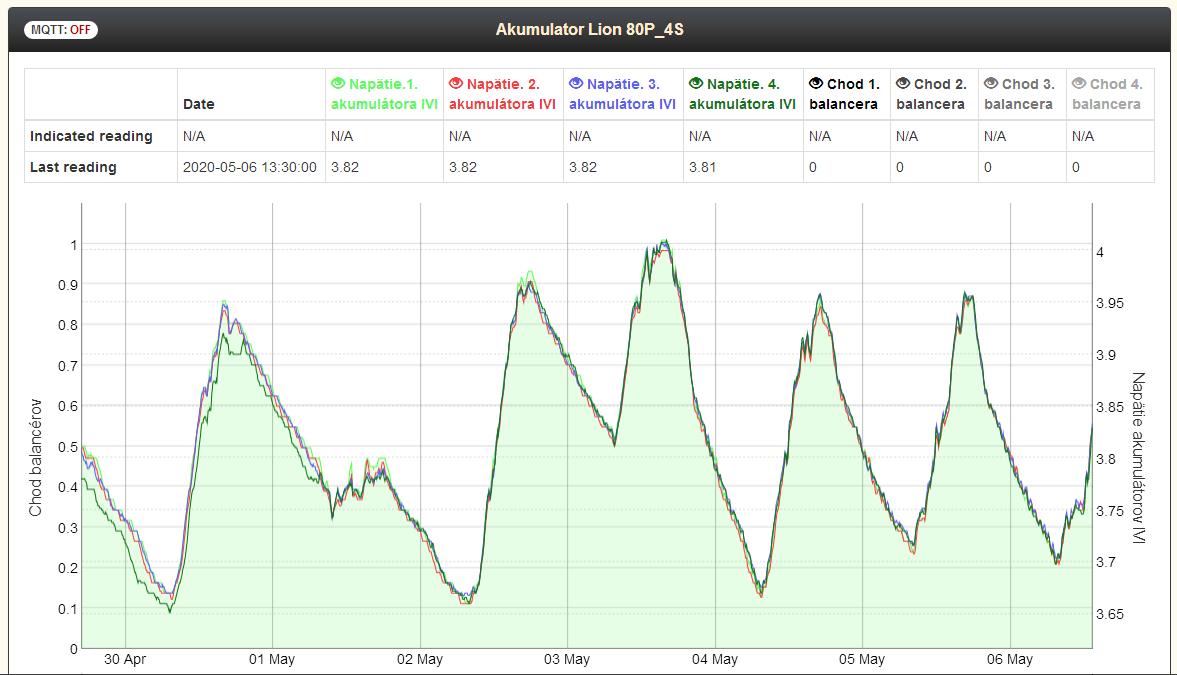
Task: Select the Date column header
Action: click(198, 104)
